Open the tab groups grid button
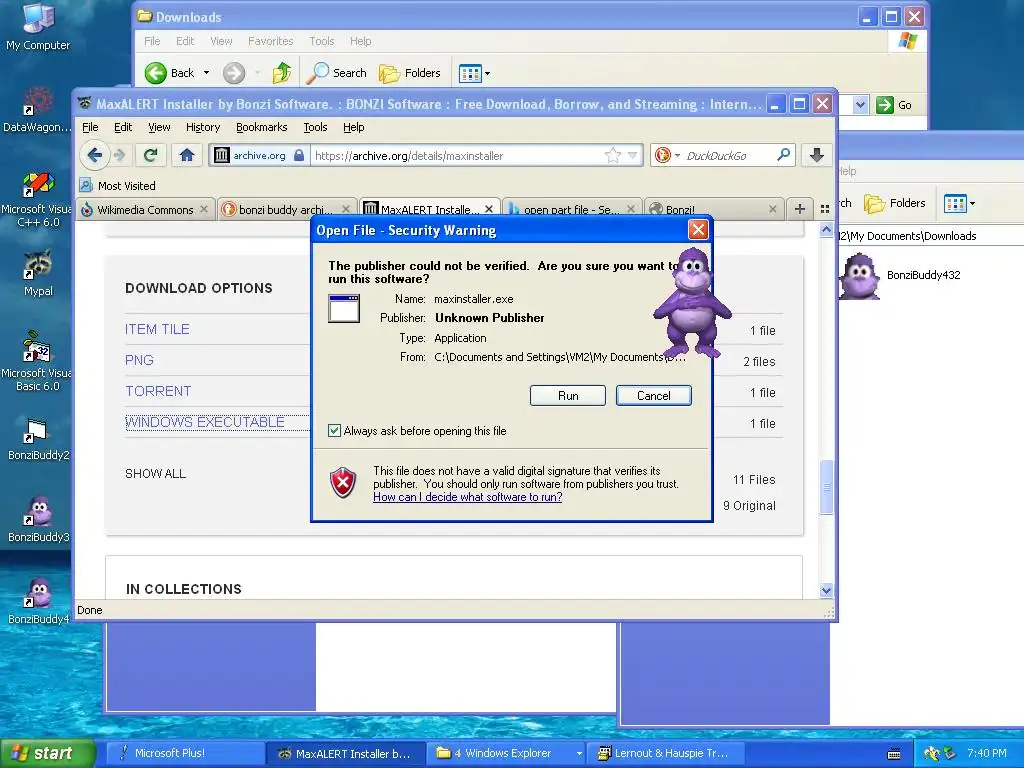 coord(825,209)
